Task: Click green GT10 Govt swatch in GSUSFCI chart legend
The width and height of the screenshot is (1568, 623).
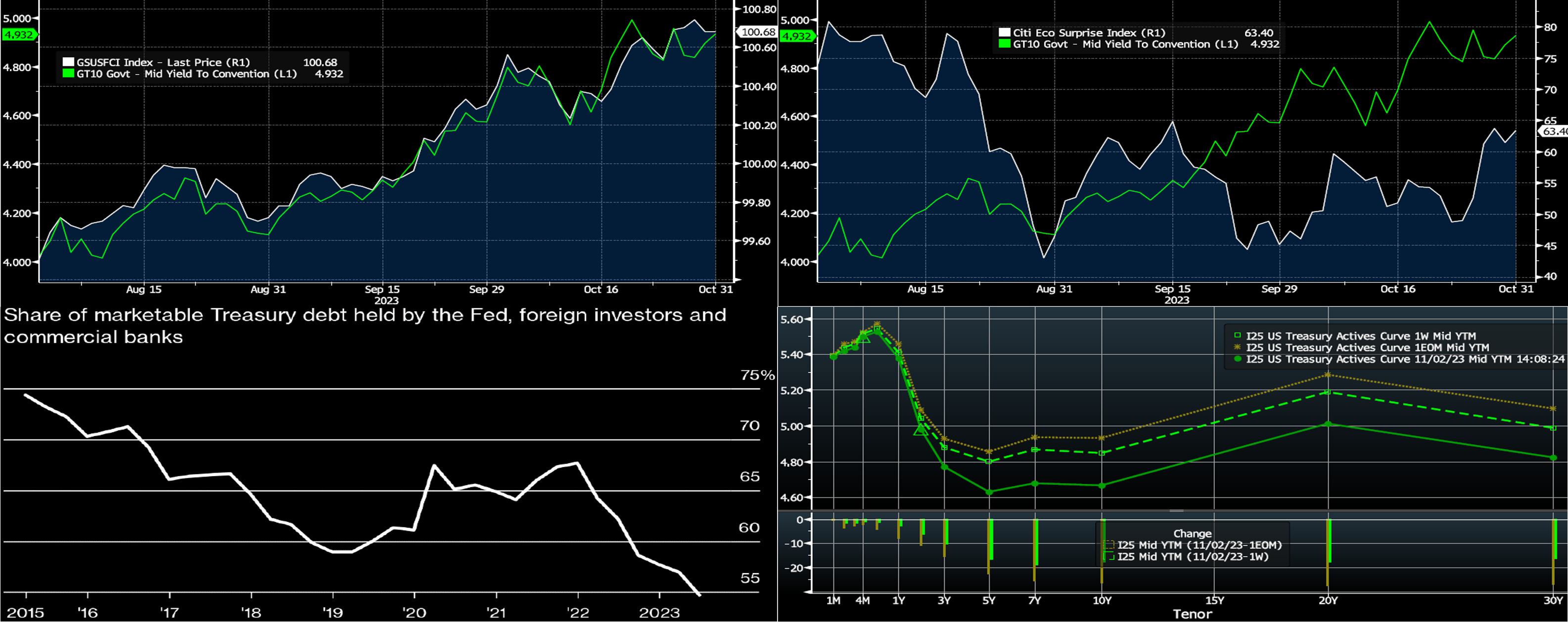Action: 68,74
